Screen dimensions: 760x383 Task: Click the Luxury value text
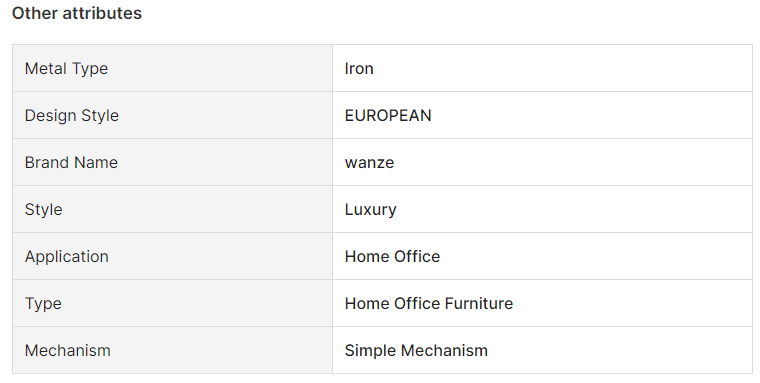pos(370,209)
